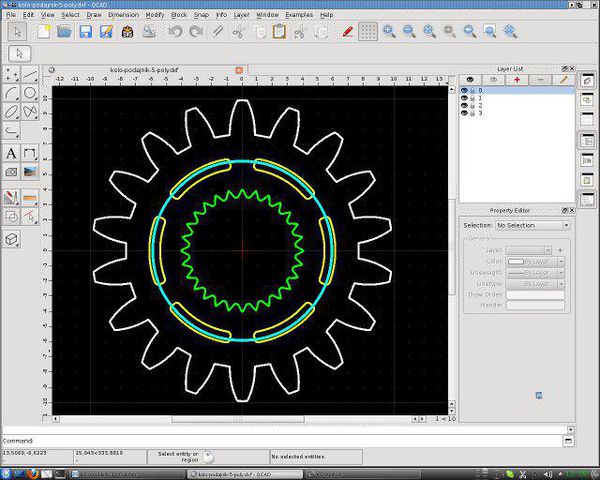Open the Examples menu
The image size is (600, 480).
pyautogui.click(x=298, y=15)
